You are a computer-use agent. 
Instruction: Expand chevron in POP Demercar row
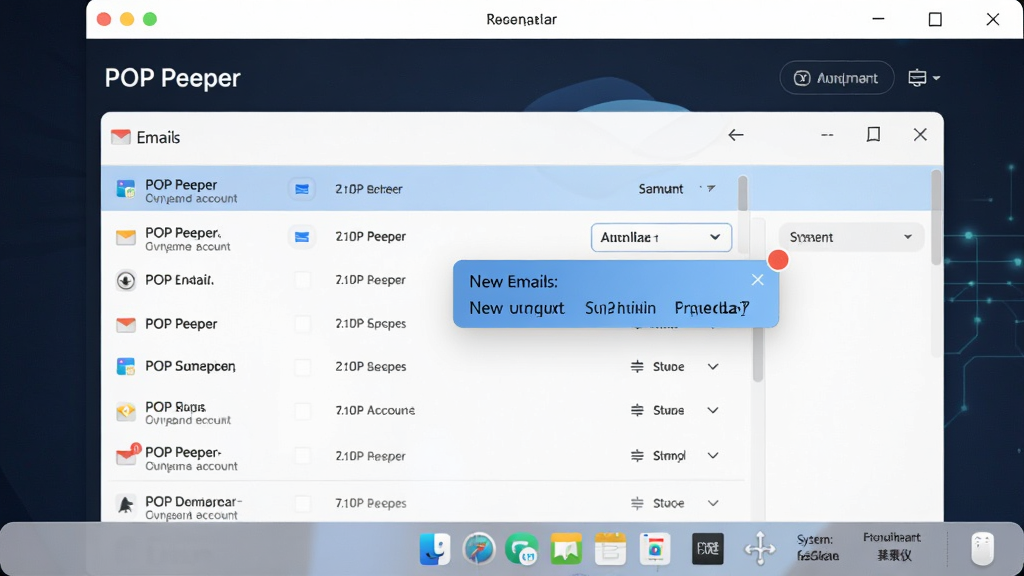point(713,504)
